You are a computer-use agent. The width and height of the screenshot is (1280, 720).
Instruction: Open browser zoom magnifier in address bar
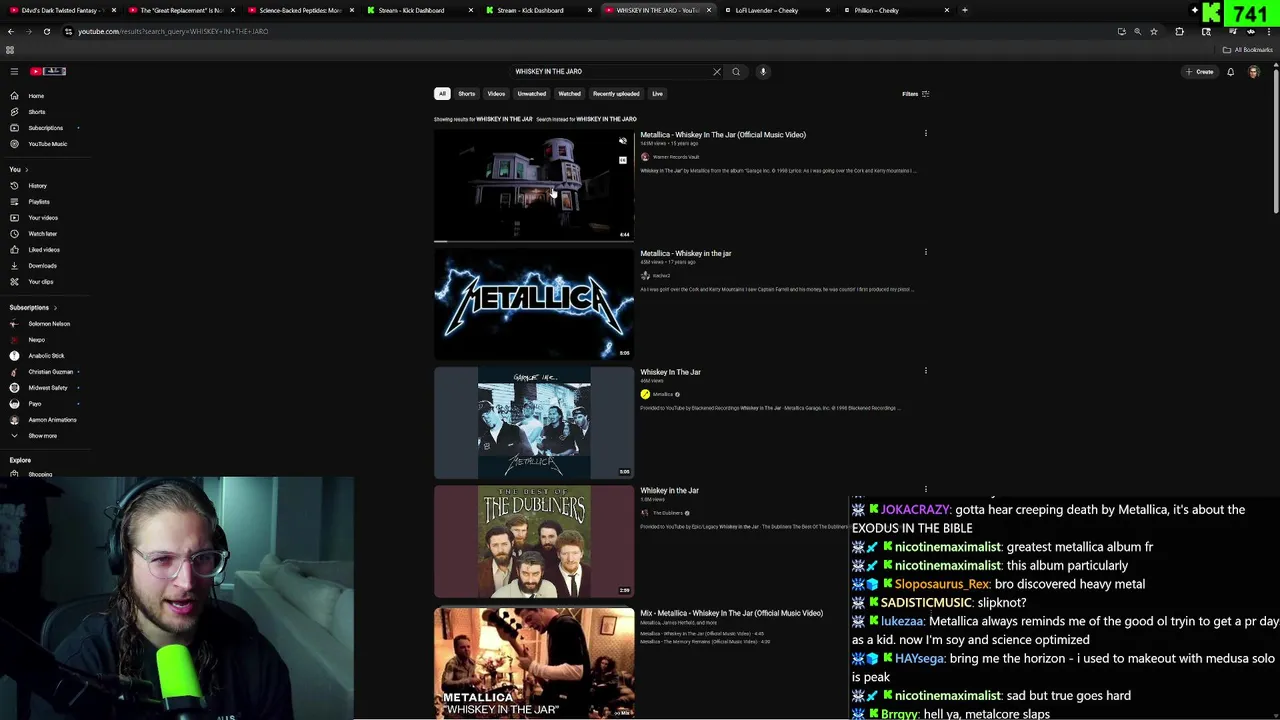point(1137,31)
